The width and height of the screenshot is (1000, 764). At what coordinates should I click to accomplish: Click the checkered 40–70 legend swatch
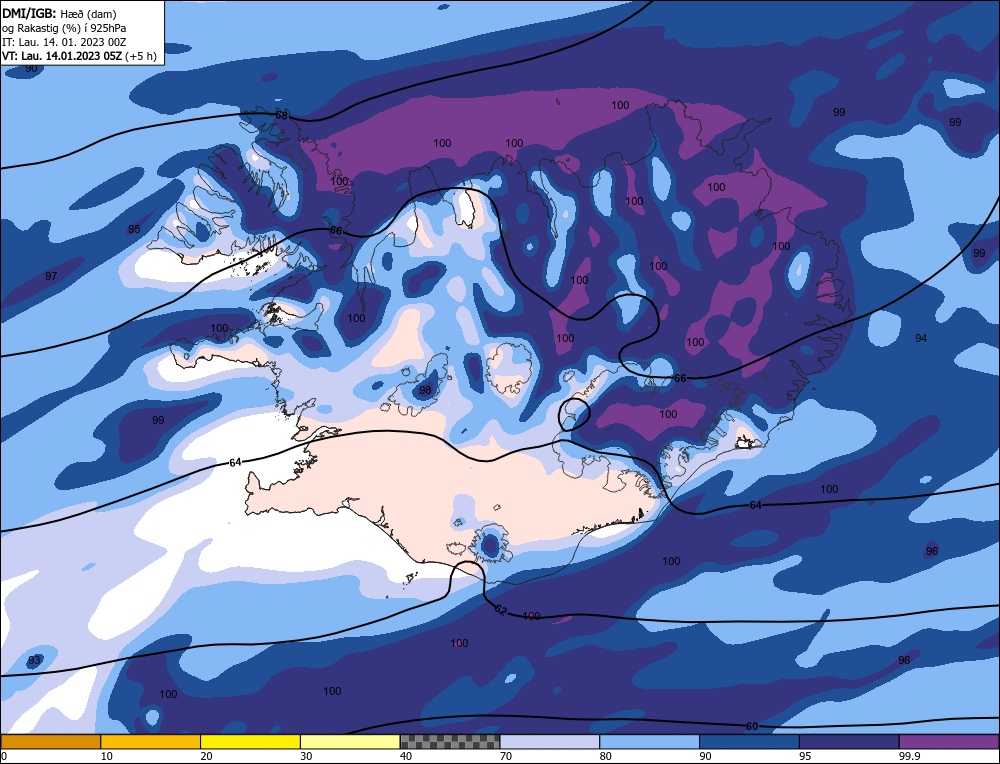point(450,742)
